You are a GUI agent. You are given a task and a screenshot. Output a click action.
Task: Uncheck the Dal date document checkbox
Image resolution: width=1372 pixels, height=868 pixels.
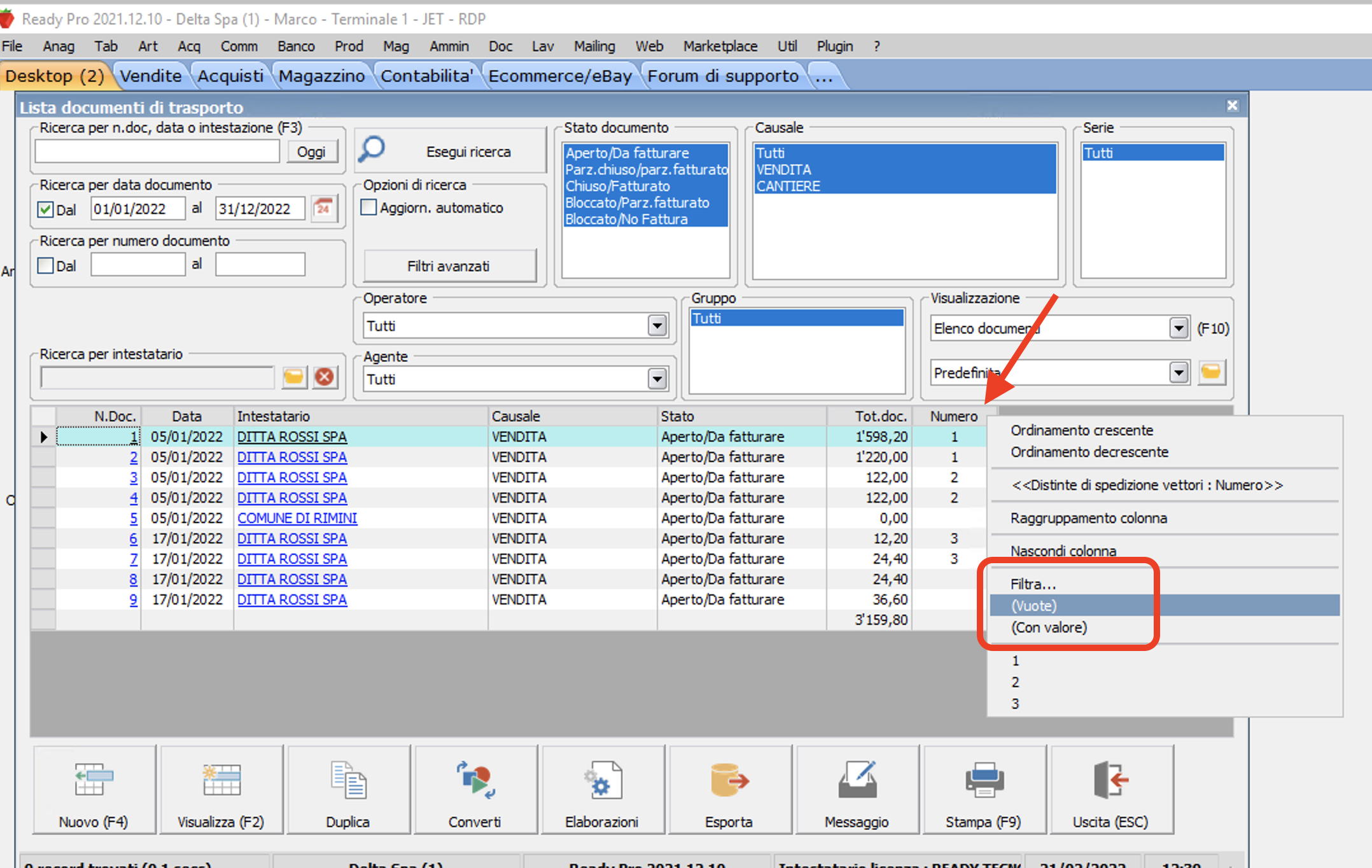pyautogui.click(x=45, y=209)
